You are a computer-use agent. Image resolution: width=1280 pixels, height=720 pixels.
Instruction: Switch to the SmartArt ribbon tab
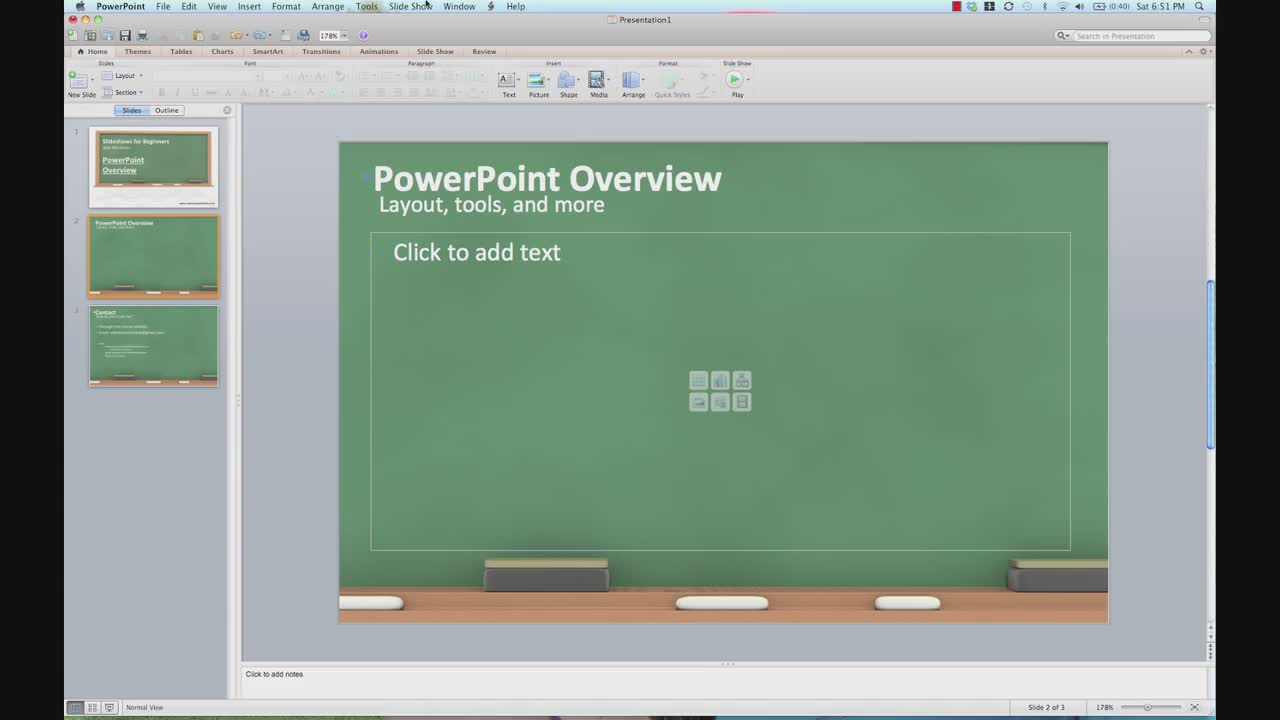[x=268, y=51]
